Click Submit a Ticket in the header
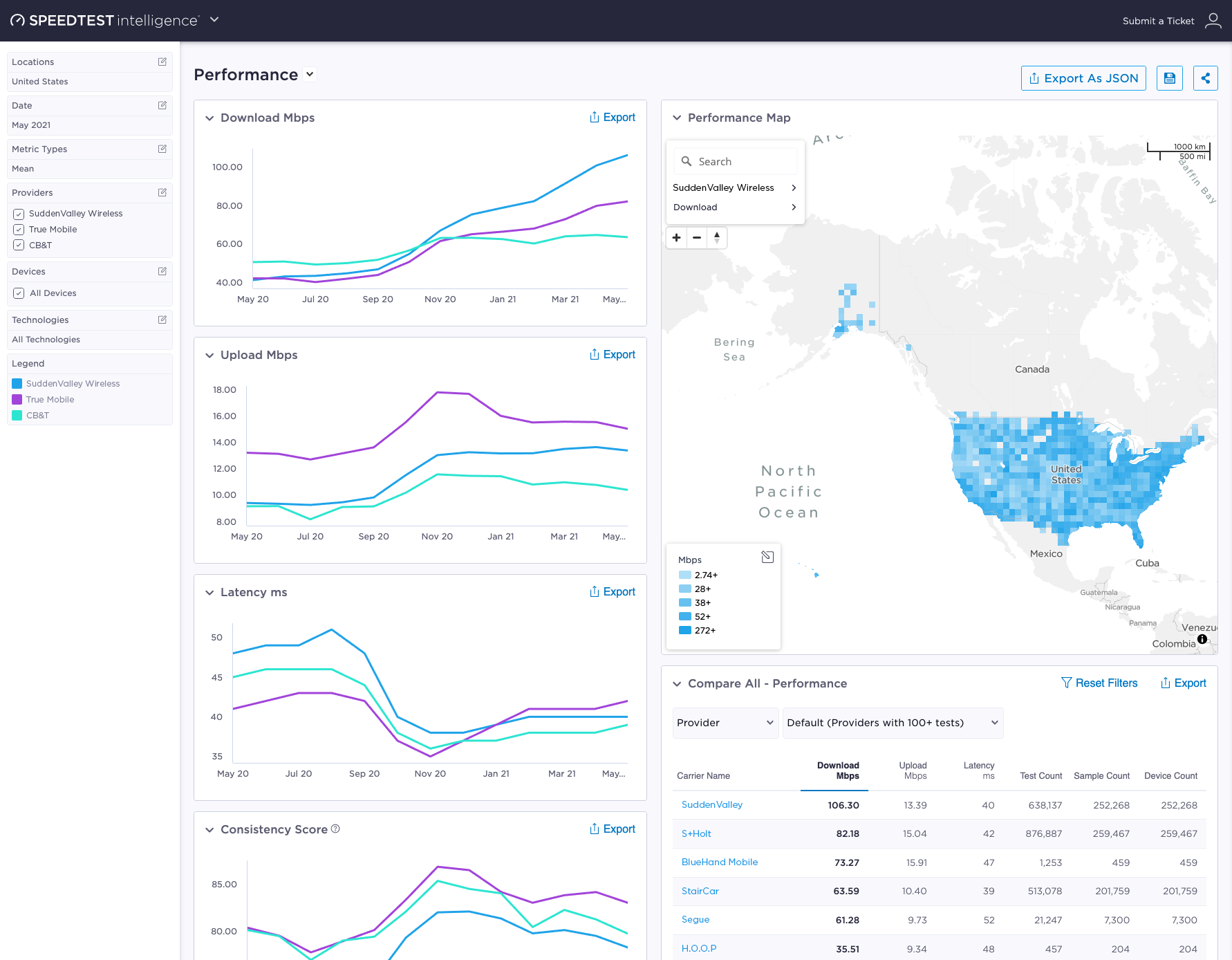Screen dimensions: 1232x960 point(1158,21)
